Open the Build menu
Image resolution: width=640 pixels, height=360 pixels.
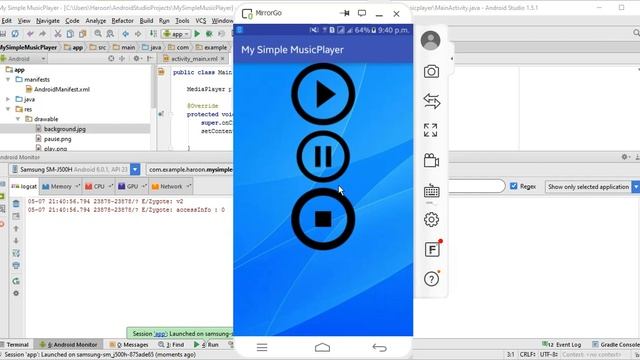coord(146,20)
